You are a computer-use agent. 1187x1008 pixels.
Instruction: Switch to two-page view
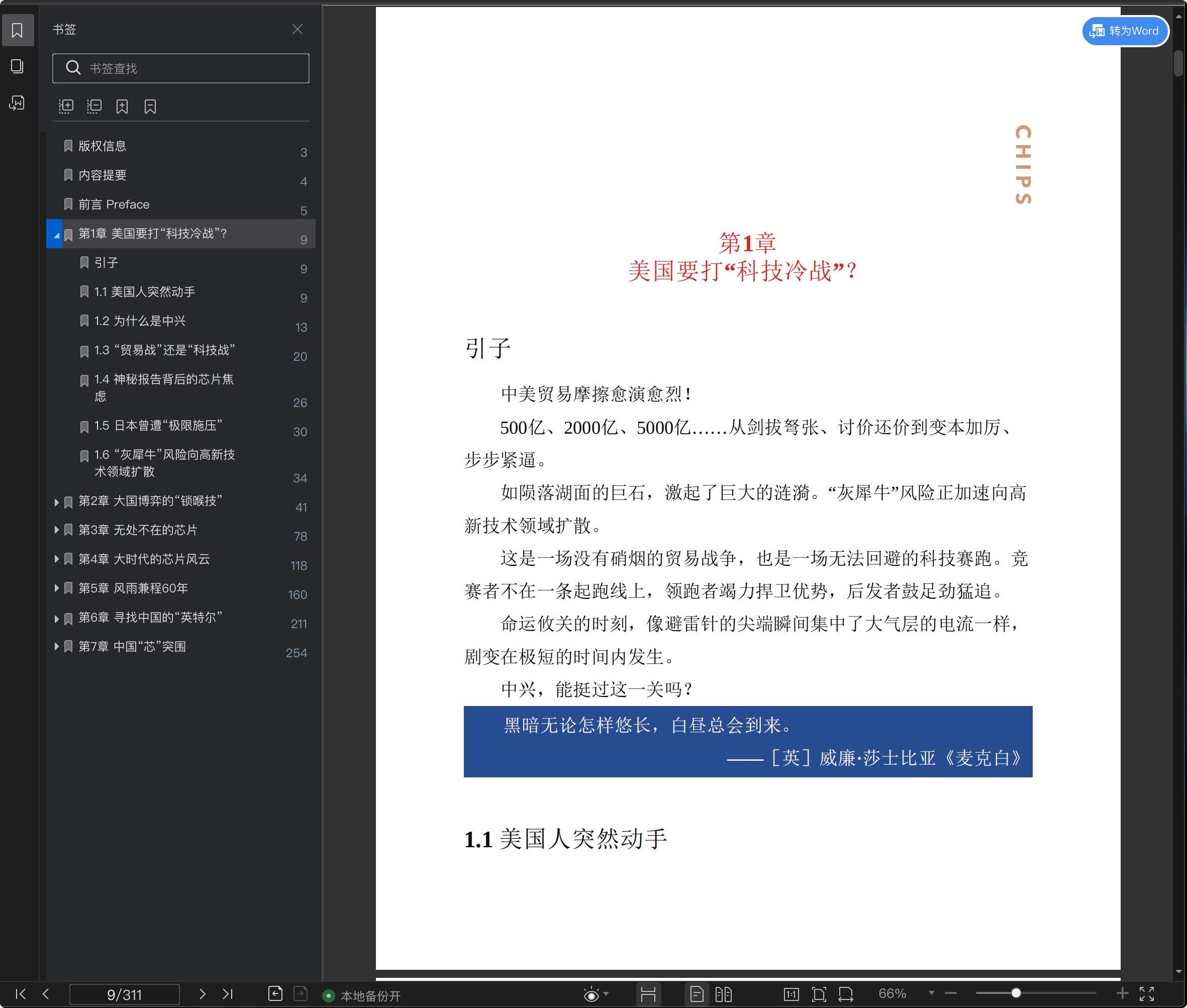pyautogui.click(x=724, y=994)
